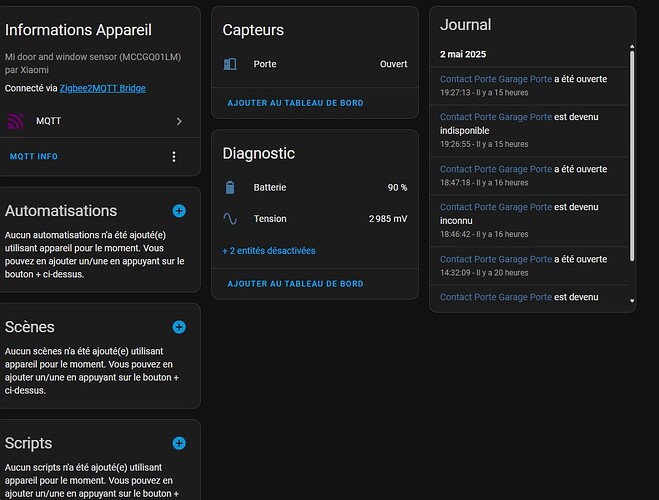Click the Journal scrollbar thumb
This screenshot has width=659, height=500.
pyautogui.click(x=632, y=156)
